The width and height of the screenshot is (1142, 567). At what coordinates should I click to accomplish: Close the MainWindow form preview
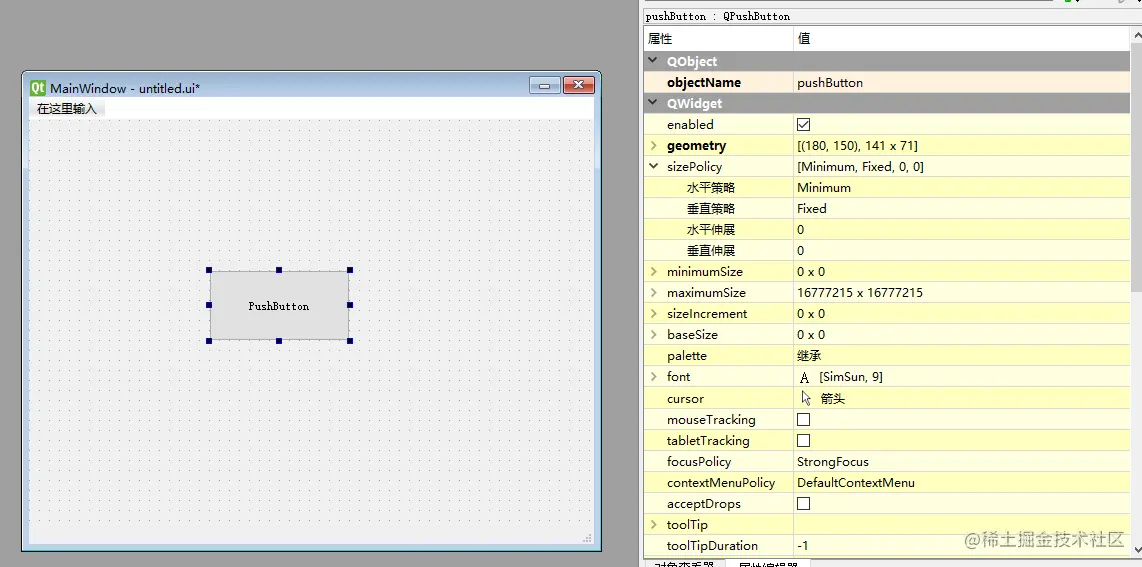579,85
